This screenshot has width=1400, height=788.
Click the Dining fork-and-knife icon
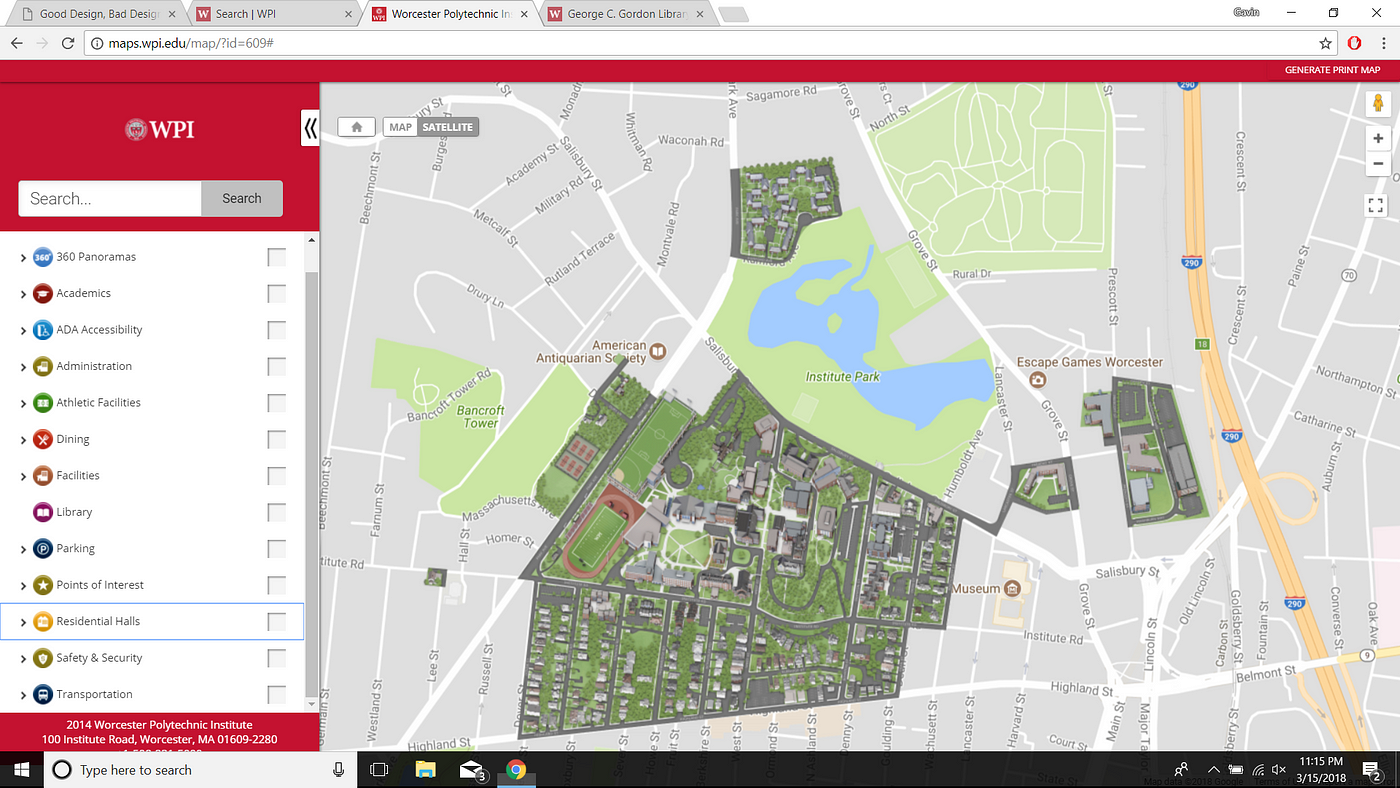click(x=42, y=439)
